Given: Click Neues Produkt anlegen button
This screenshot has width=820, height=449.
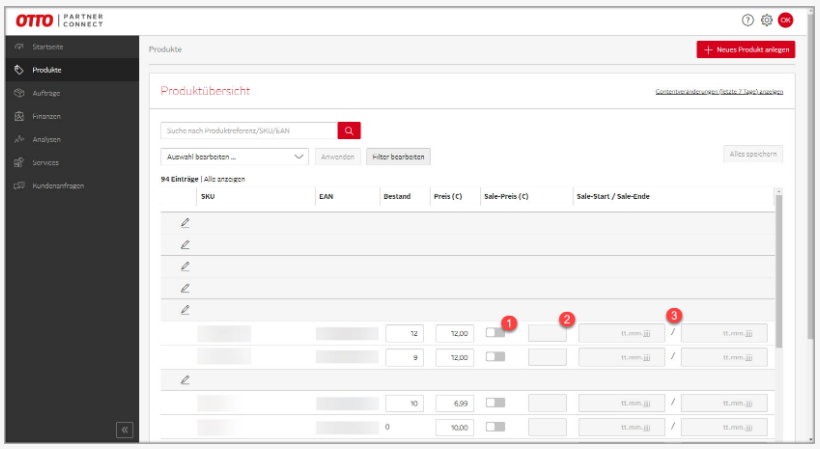Looking at the screenshot, I should point(746,50).
